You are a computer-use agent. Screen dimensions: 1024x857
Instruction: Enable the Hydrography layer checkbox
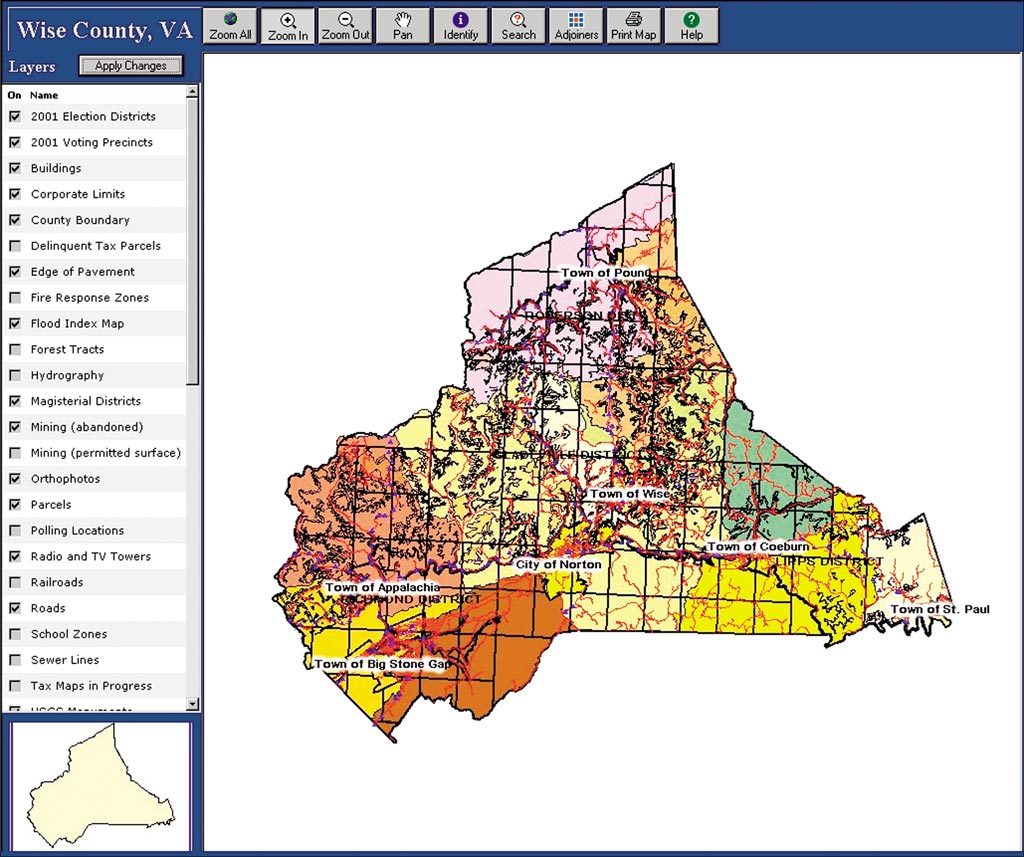(x=14, y=375)
